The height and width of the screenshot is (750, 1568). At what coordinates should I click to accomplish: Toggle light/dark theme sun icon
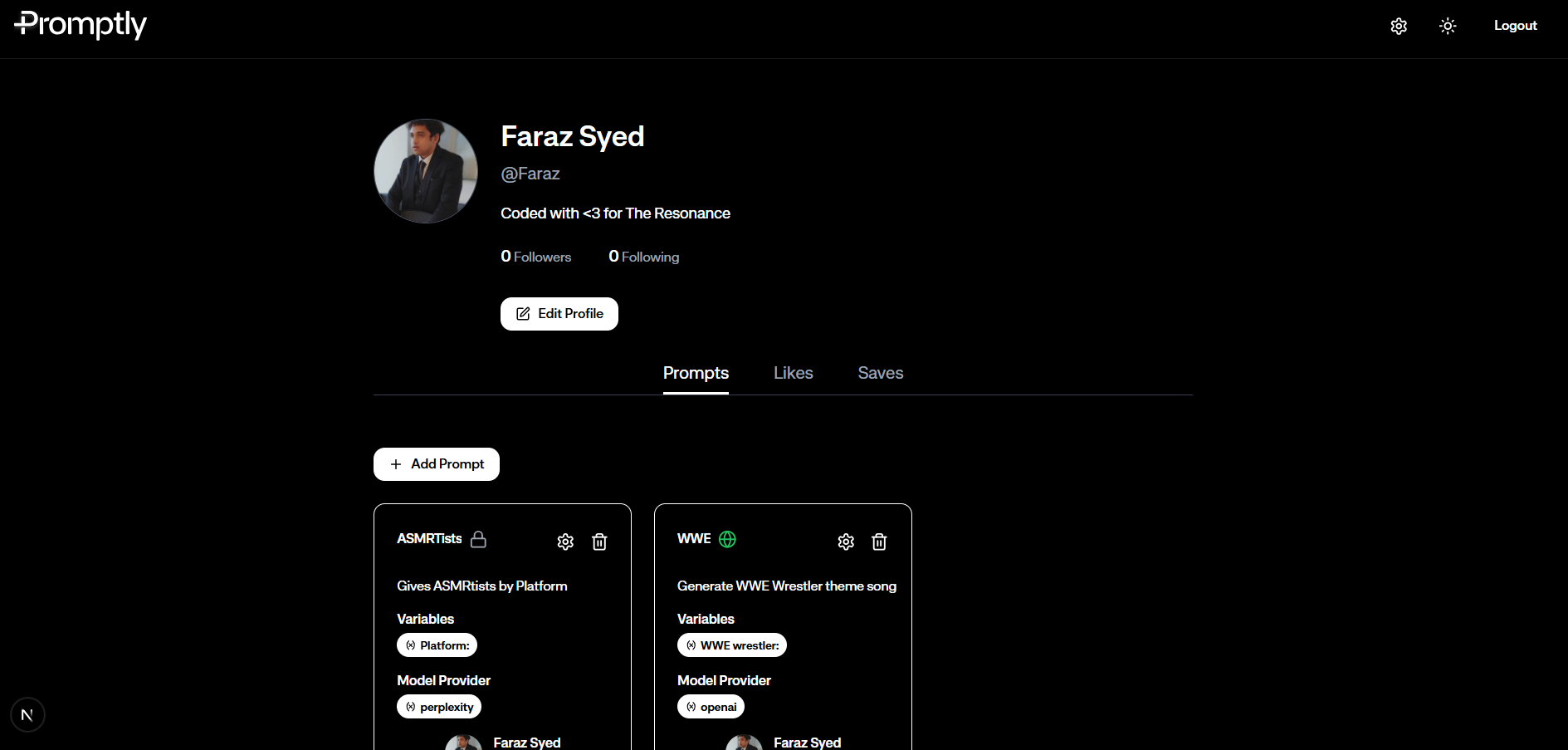point(1448,26)
